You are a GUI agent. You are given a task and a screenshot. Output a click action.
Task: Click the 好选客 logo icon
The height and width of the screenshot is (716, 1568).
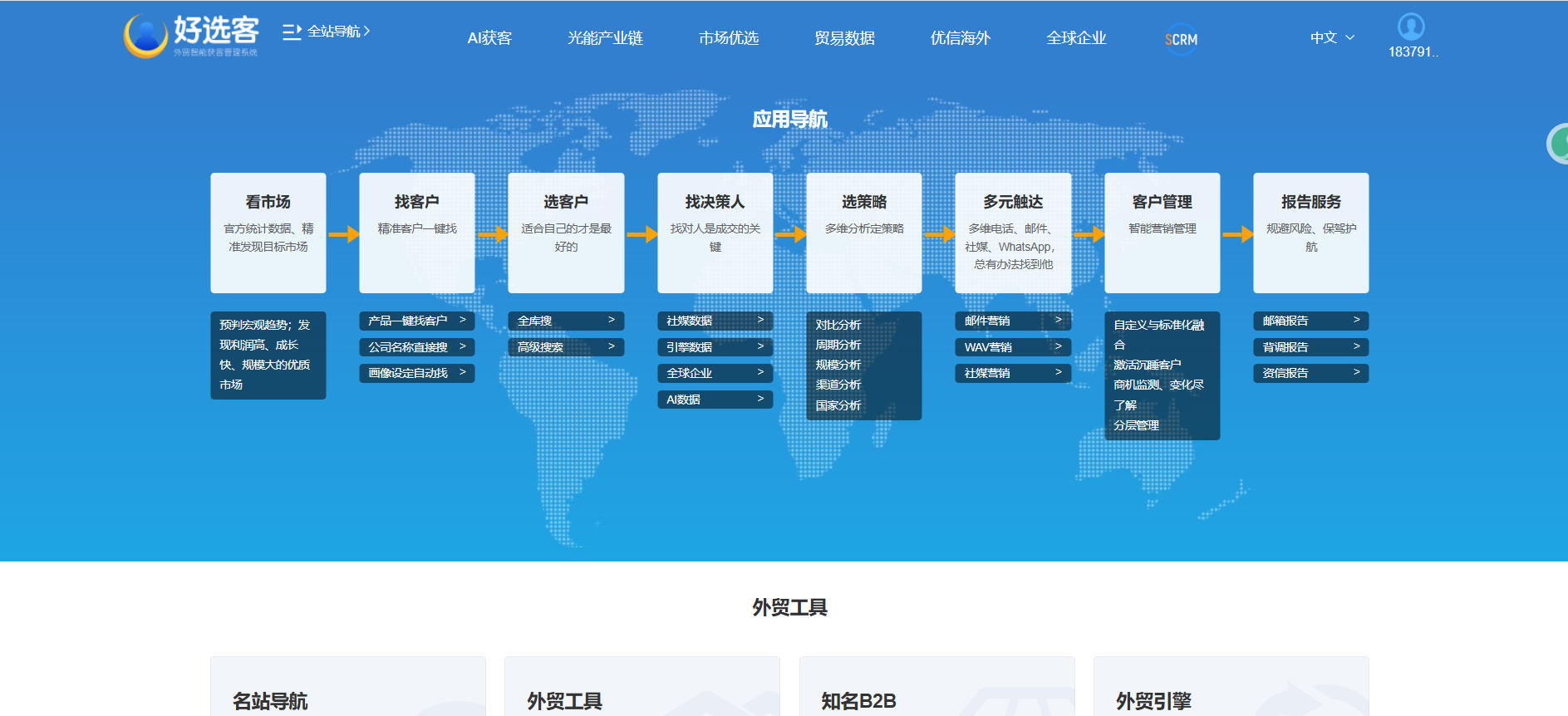click(146, 37)
